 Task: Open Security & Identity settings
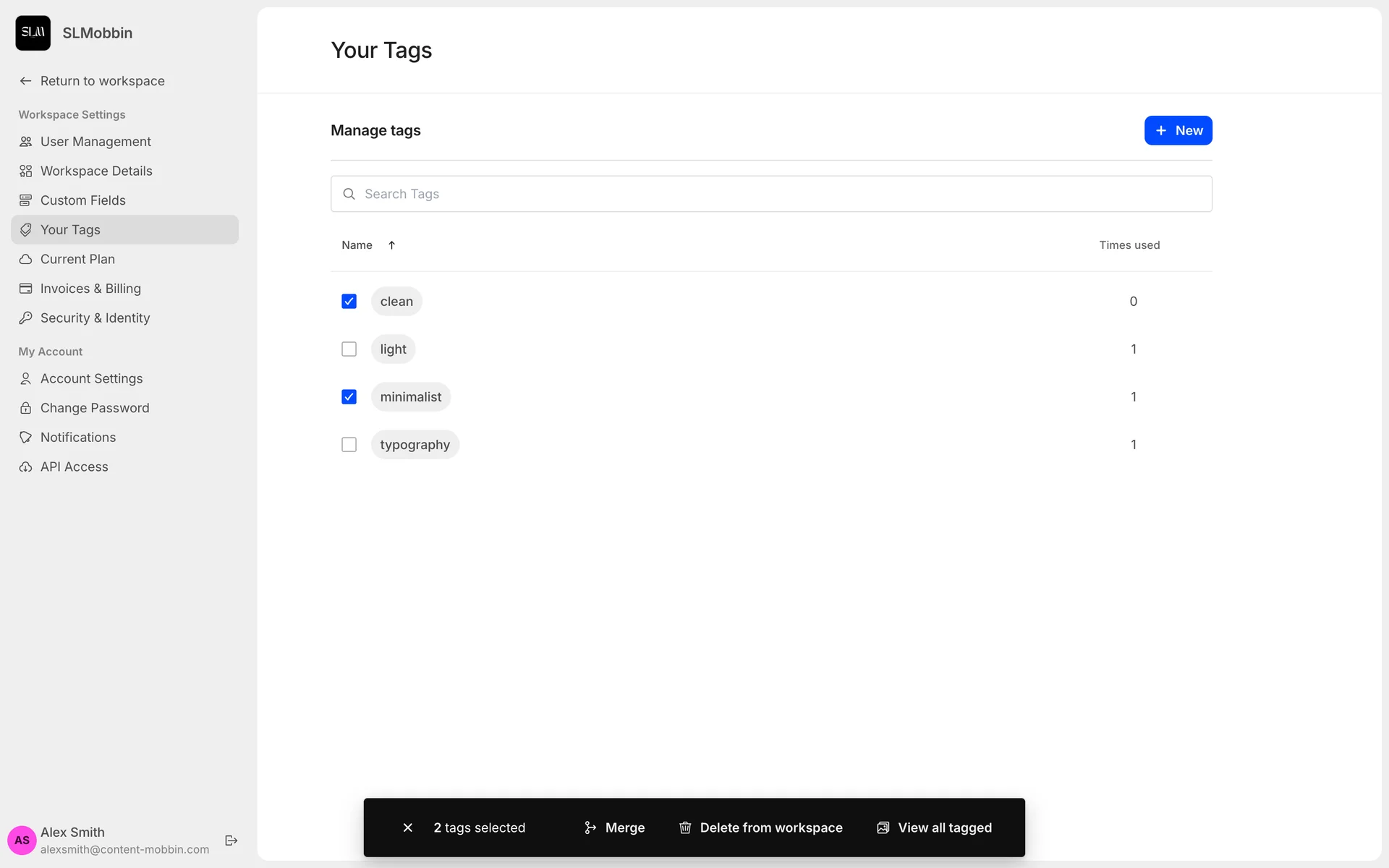(95, 318)
